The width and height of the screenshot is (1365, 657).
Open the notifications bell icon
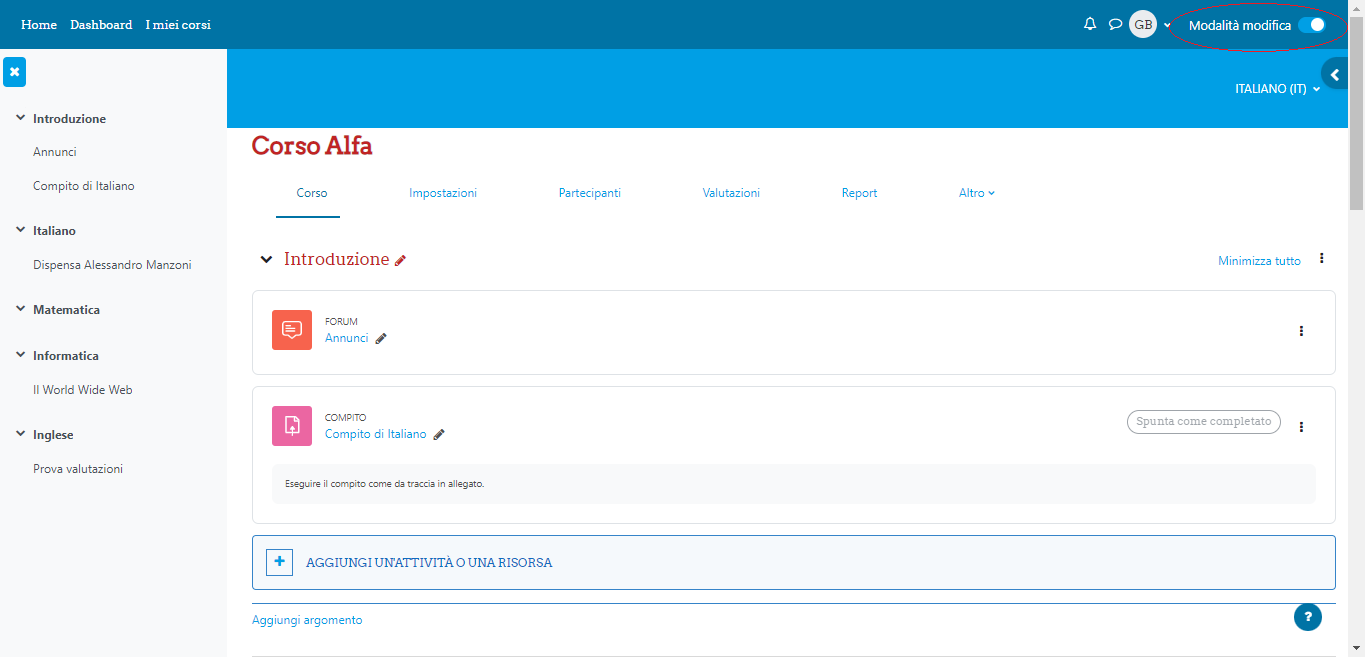[x=1090, y=24]
